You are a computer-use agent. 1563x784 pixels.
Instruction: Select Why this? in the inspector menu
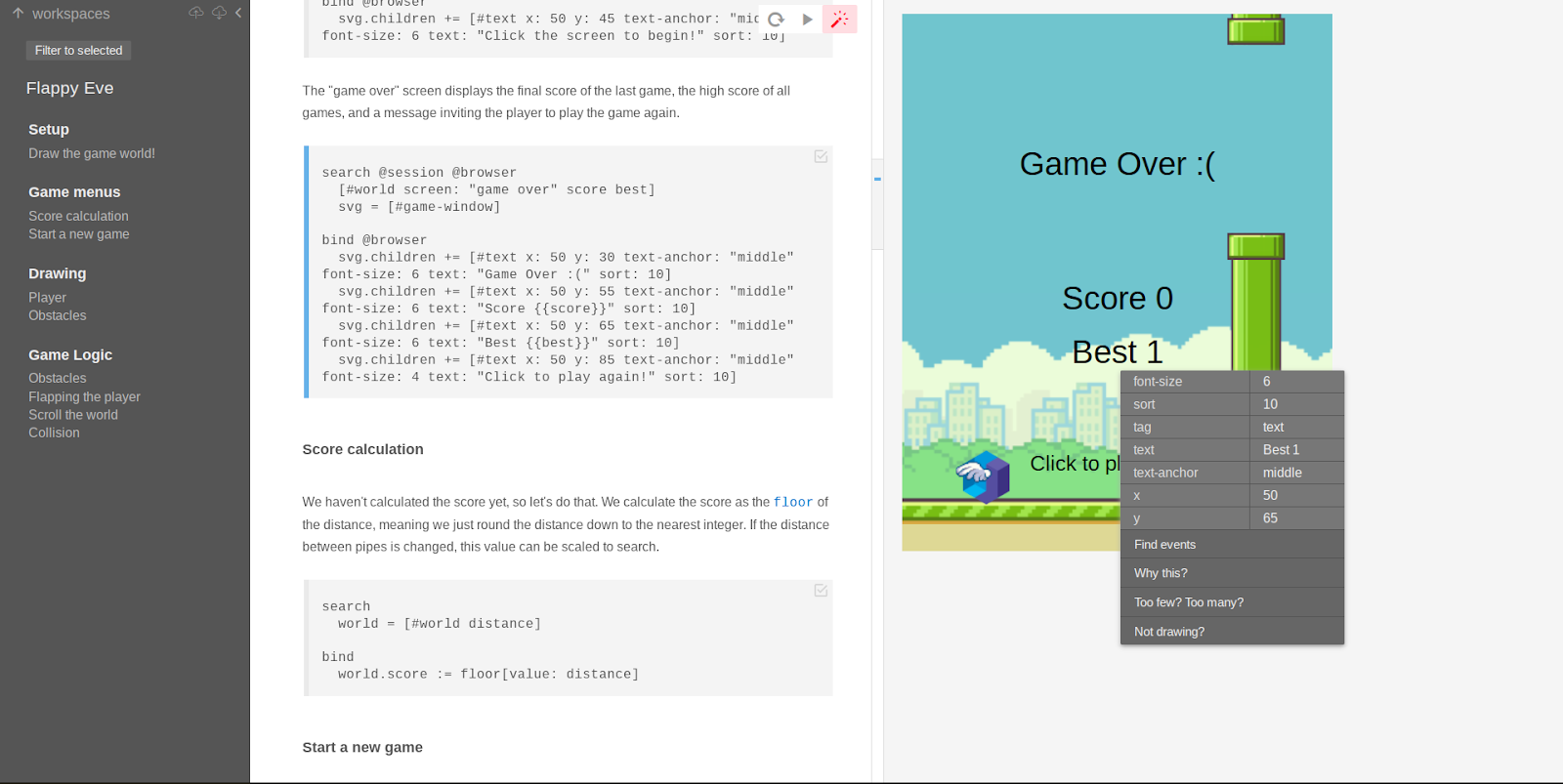pos(1161,573)
